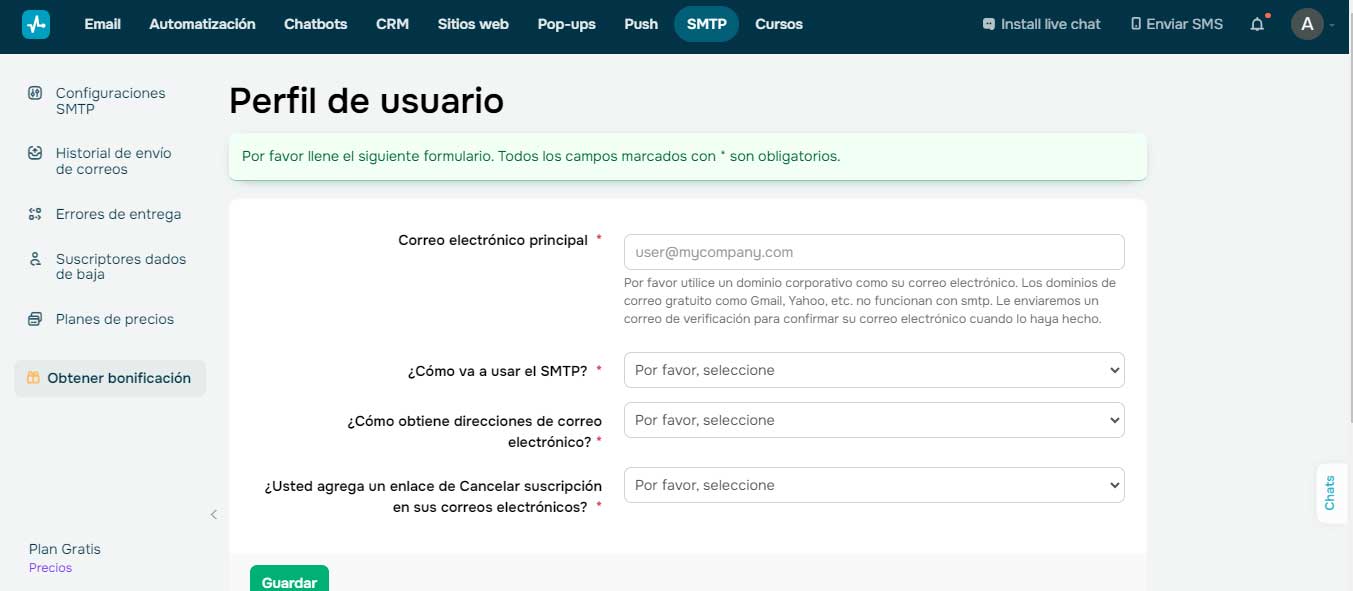1353x591 pixels.
Task: Click the Errores de entrega icon
Action: click(35, 214)
